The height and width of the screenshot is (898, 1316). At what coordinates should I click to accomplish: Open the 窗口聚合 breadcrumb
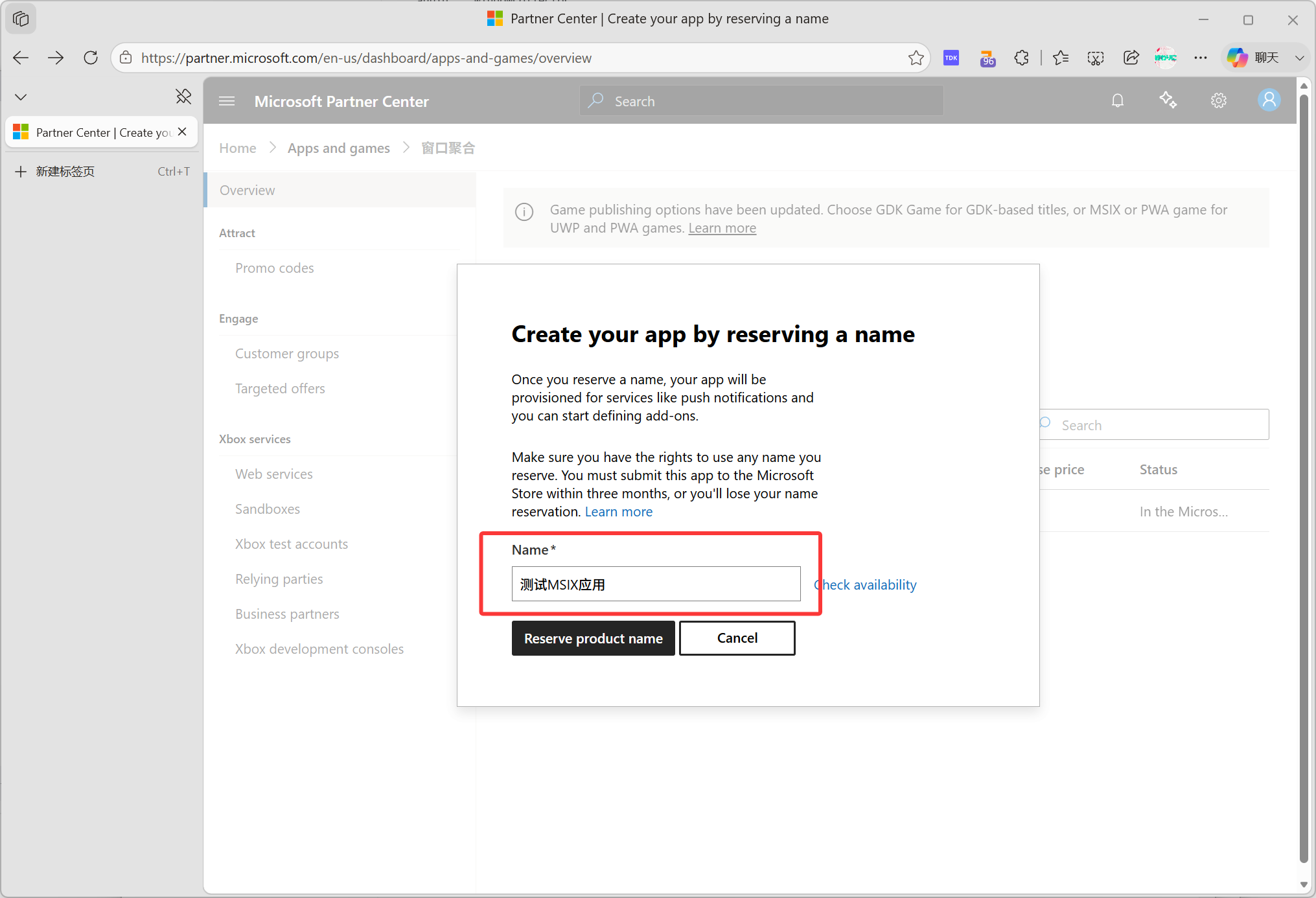coord(448,148)
